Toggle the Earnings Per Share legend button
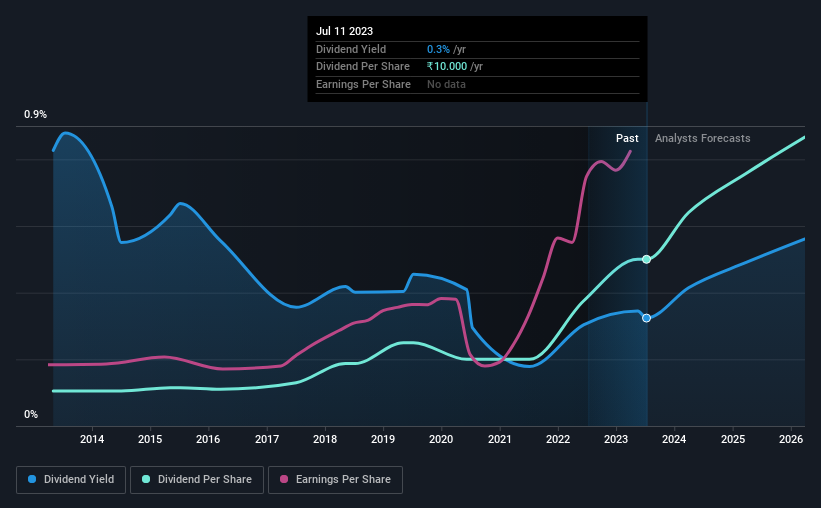 (335, 480)
